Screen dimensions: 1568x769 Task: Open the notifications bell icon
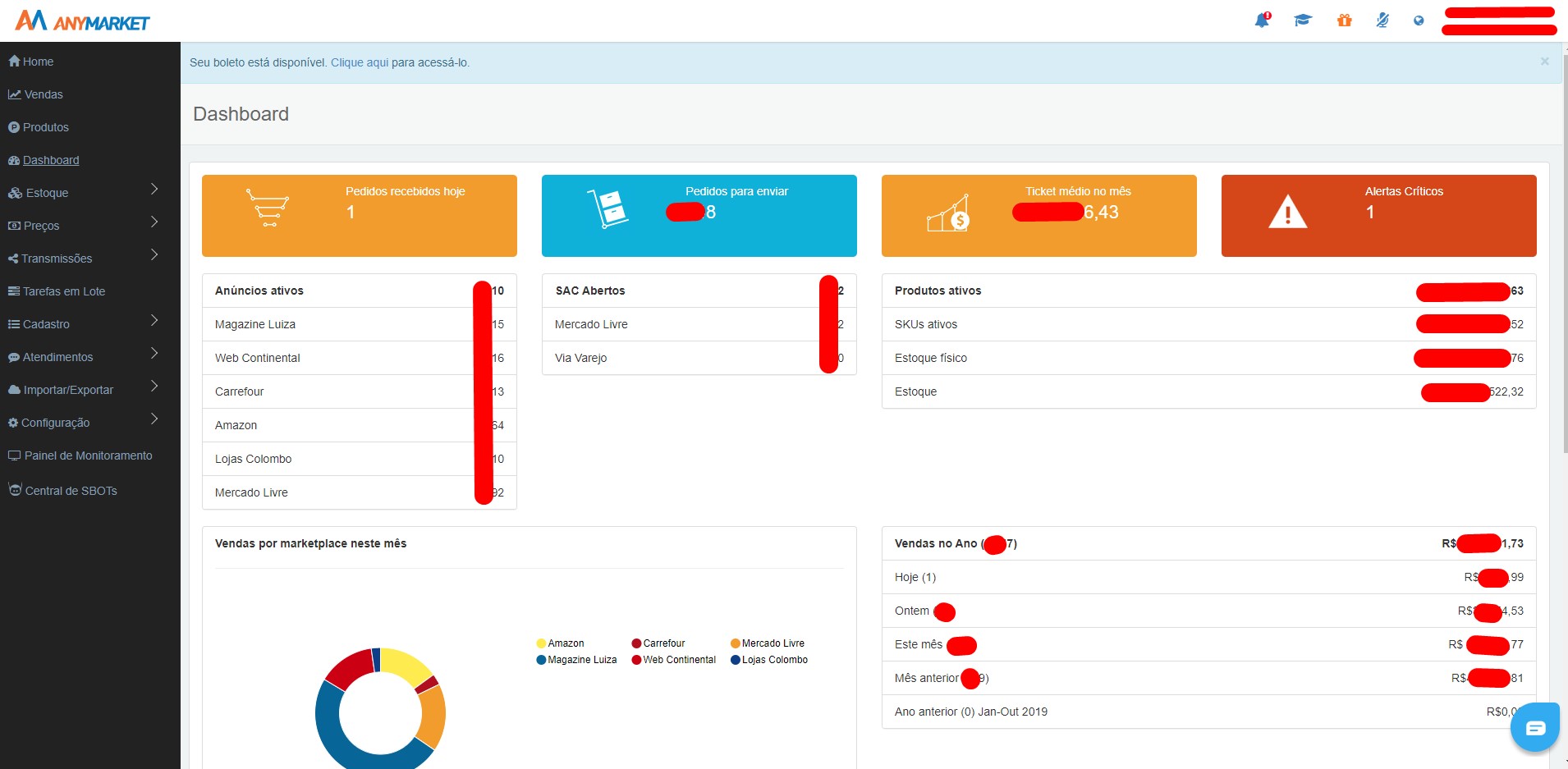tap(1262, 21)
